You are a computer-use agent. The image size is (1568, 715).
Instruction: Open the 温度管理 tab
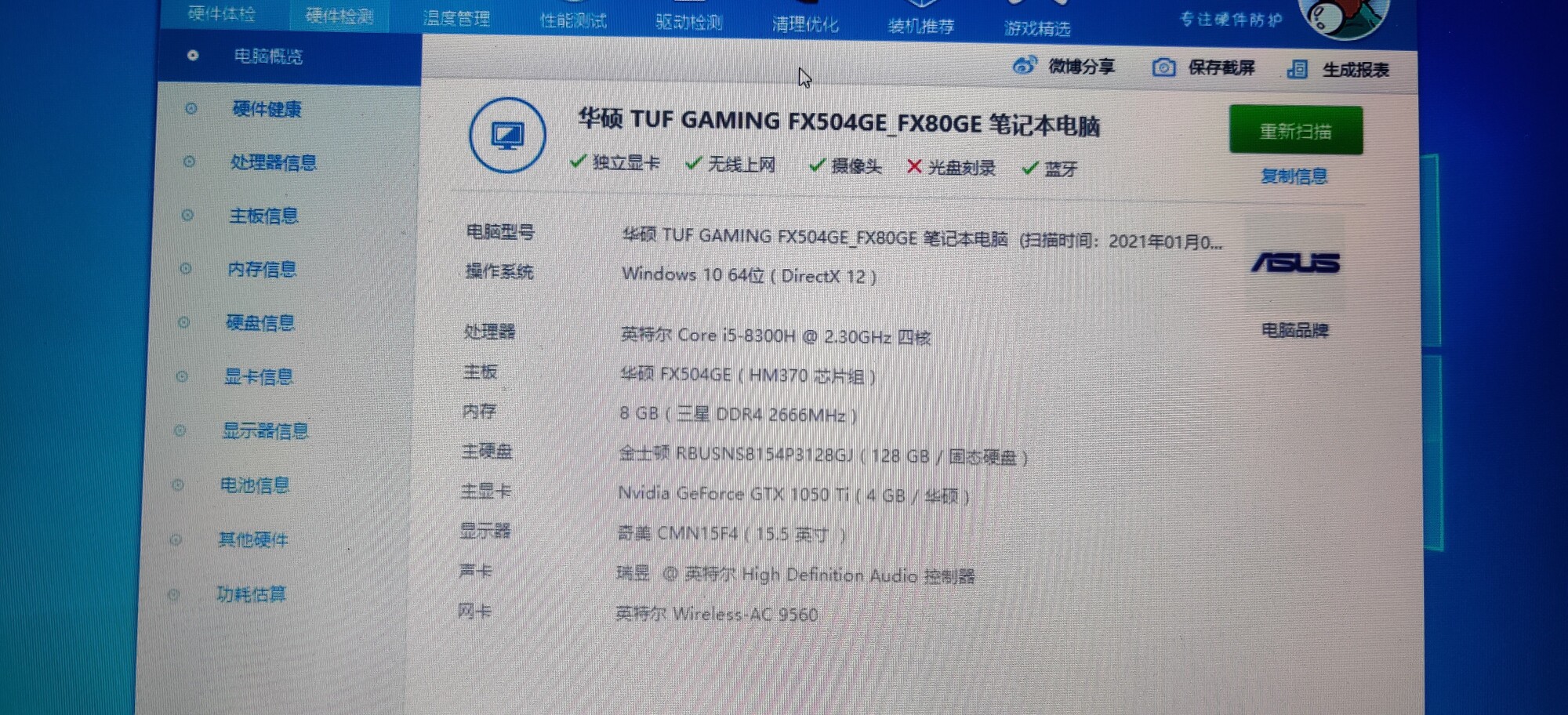[x=456, y=18]
